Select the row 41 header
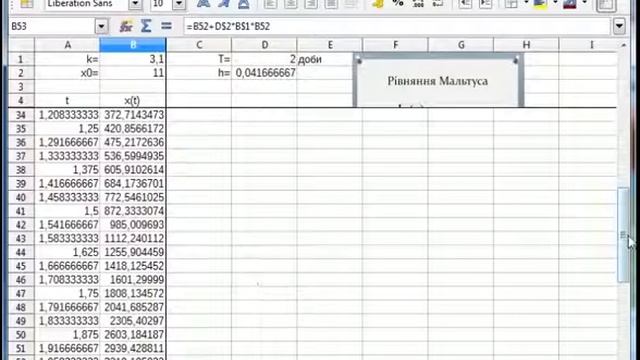640x360 pixels. click(x=21, y=211)
